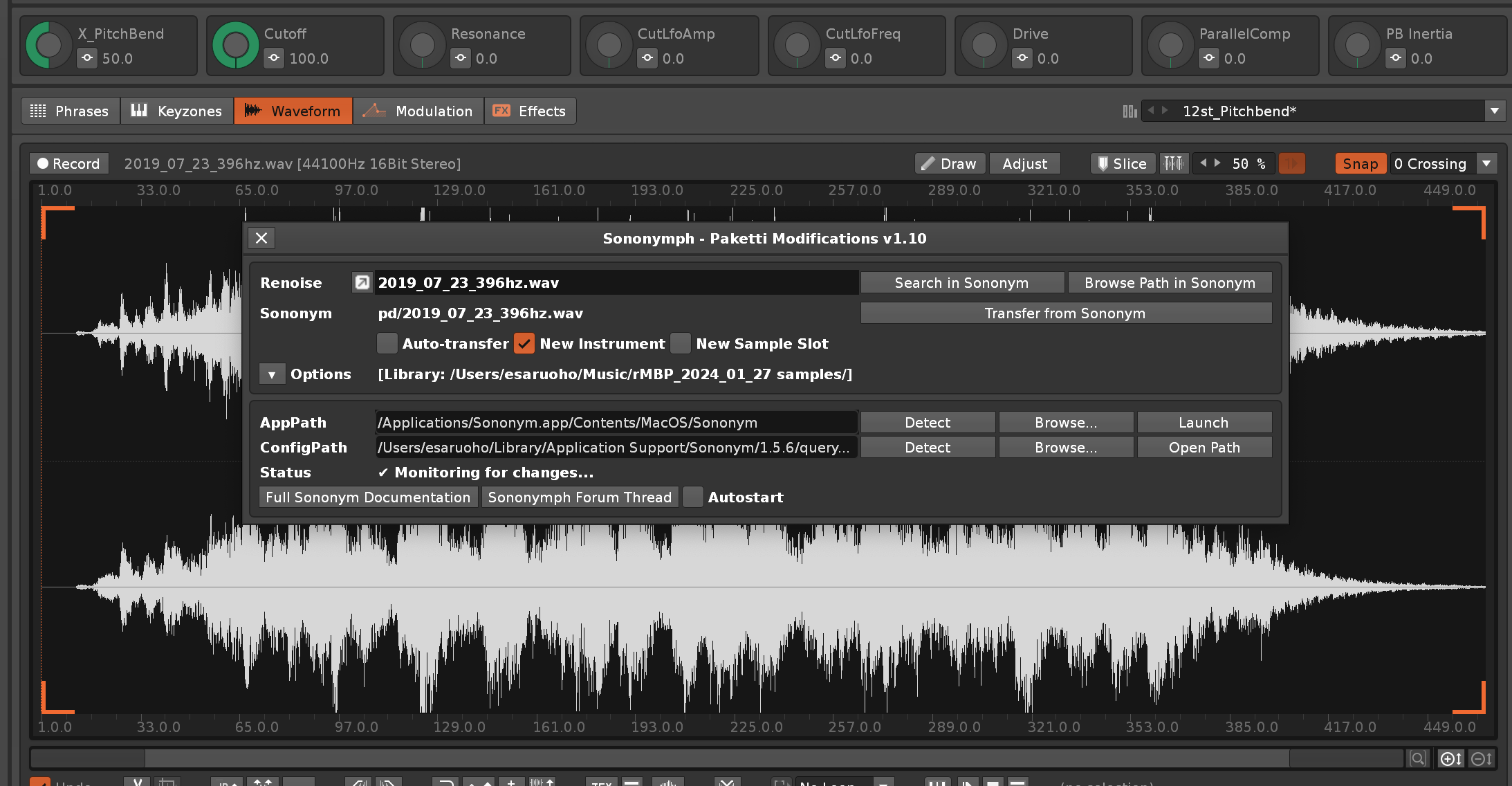Viewport: 1512px width, 786px height.
Task: Click the Renoise filename input field
Action: pos(616,282)
